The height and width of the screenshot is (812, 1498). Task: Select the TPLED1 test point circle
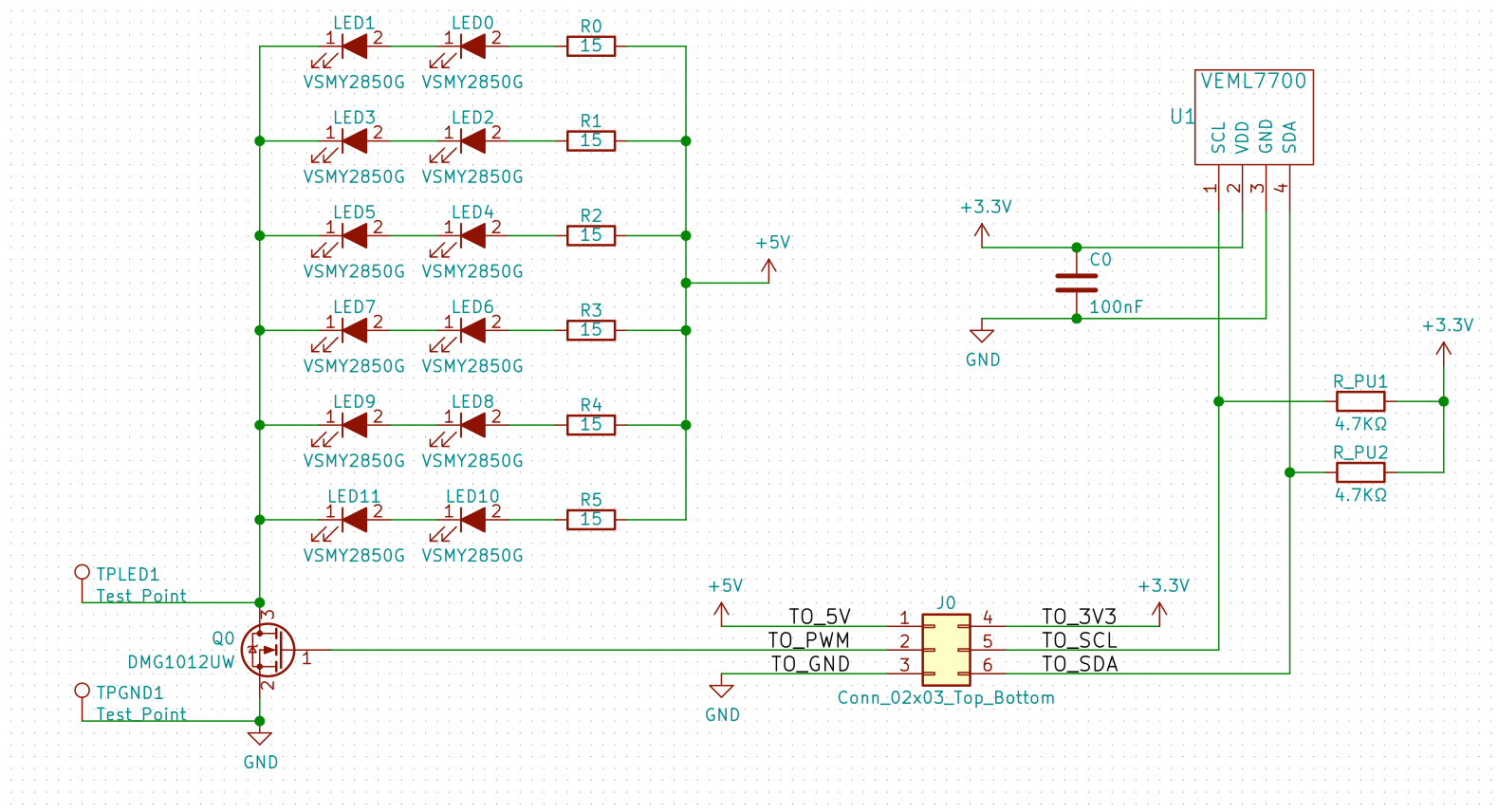point(83,572)
